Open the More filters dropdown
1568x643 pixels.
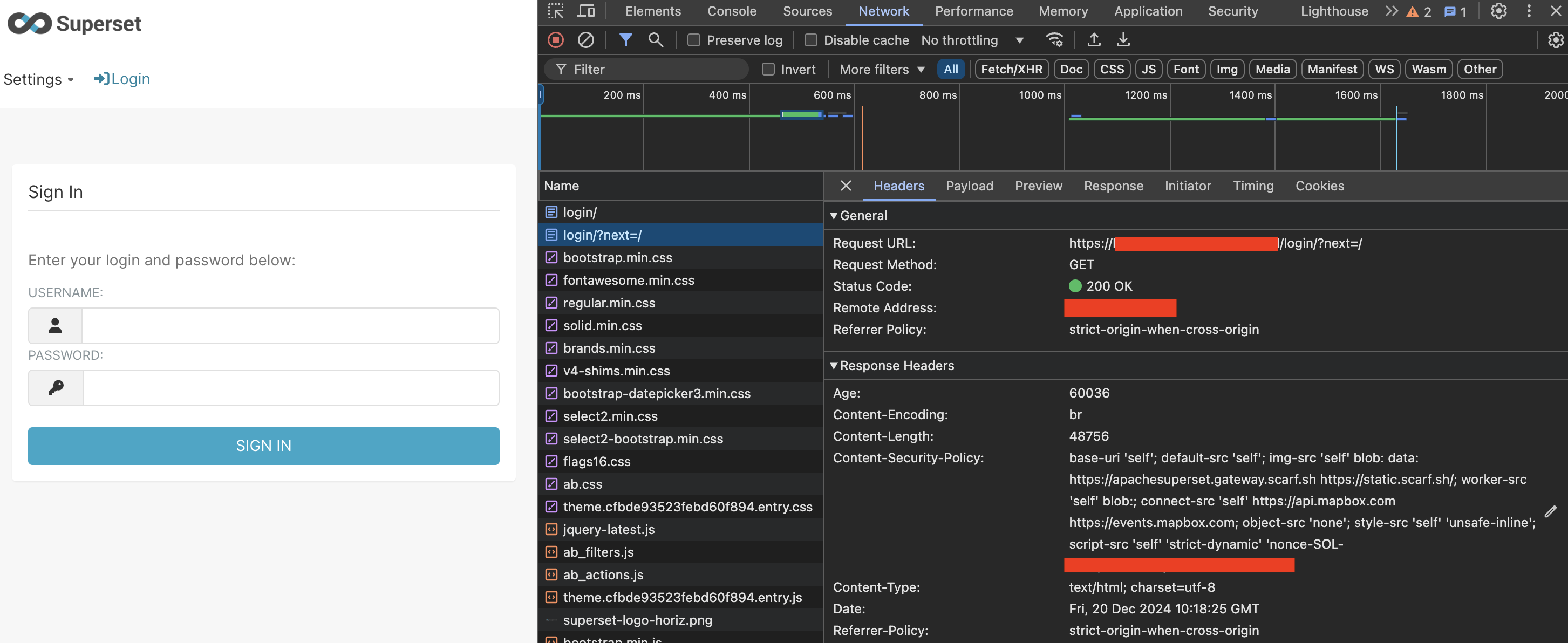pos(882,70)
